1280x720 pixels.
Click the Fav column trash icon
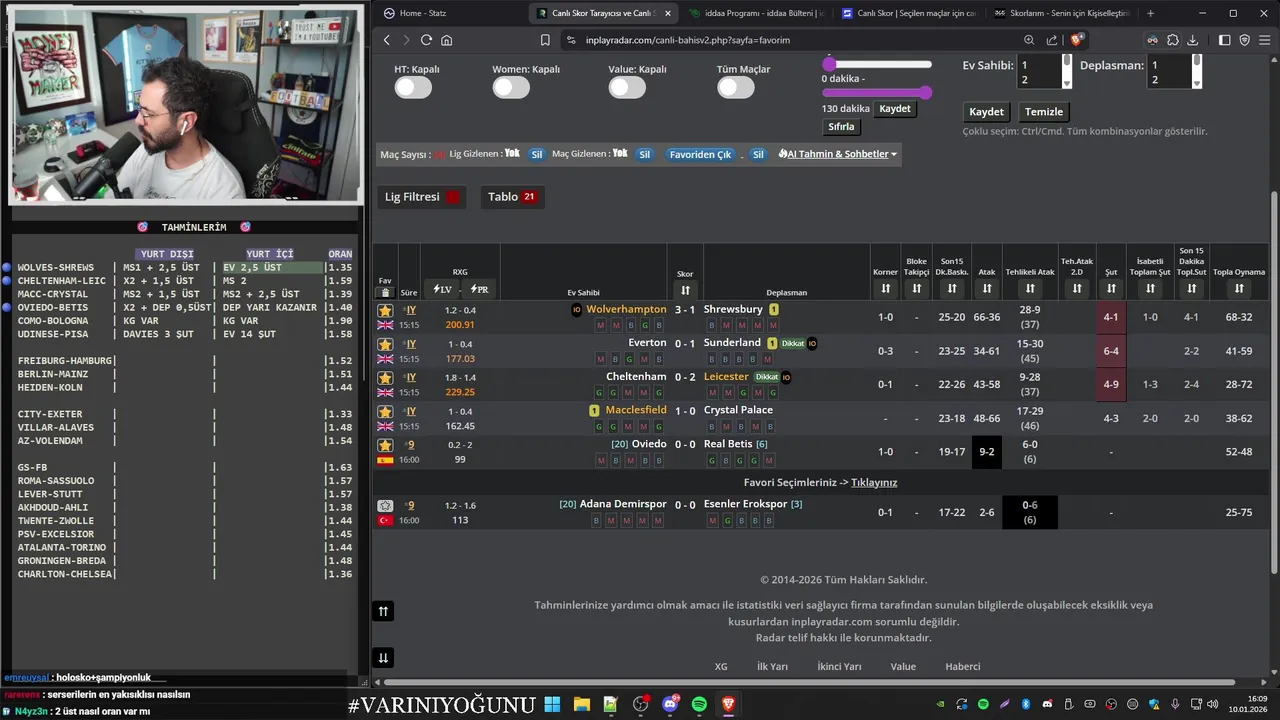385,293
